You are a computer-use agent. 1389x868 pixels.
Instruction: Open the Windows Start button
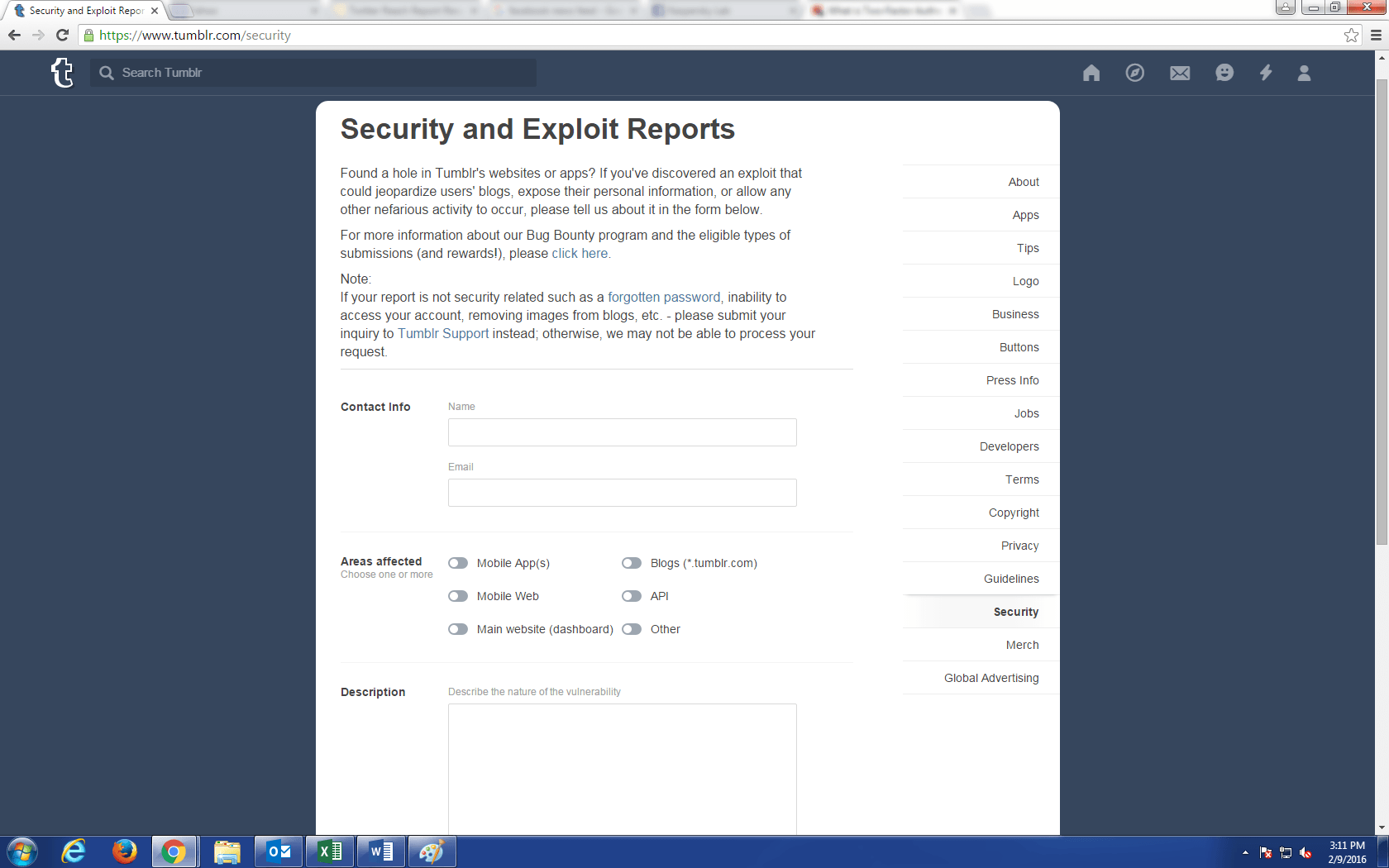(22, 851)
